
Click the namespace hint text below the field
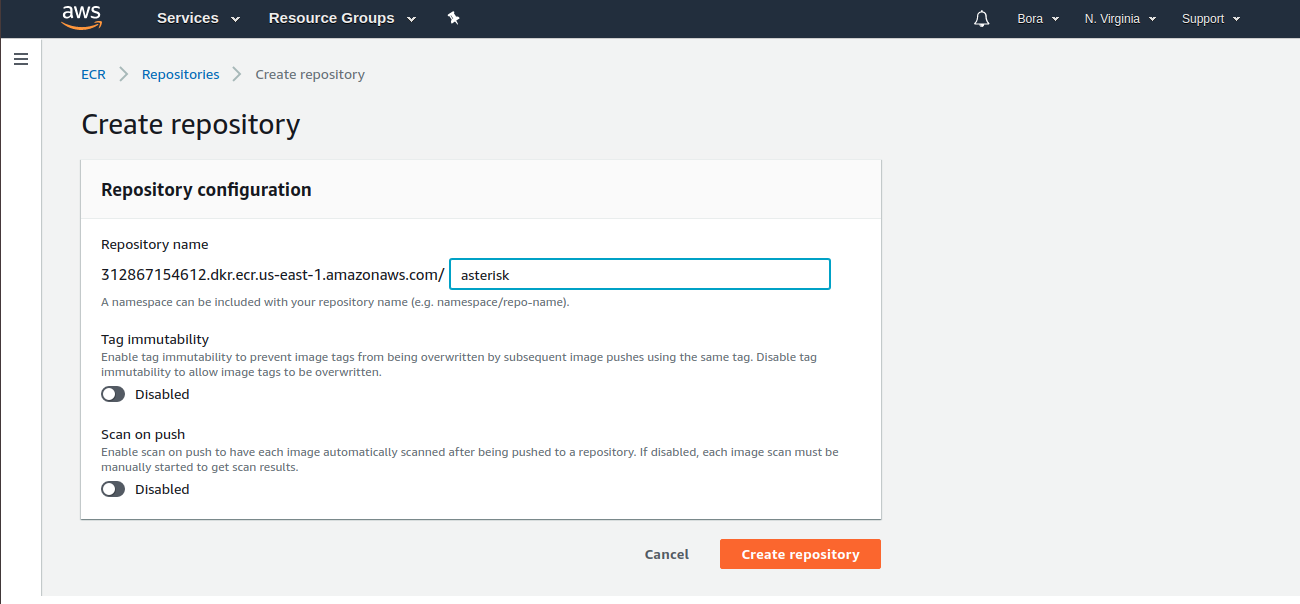coord(335,302)
